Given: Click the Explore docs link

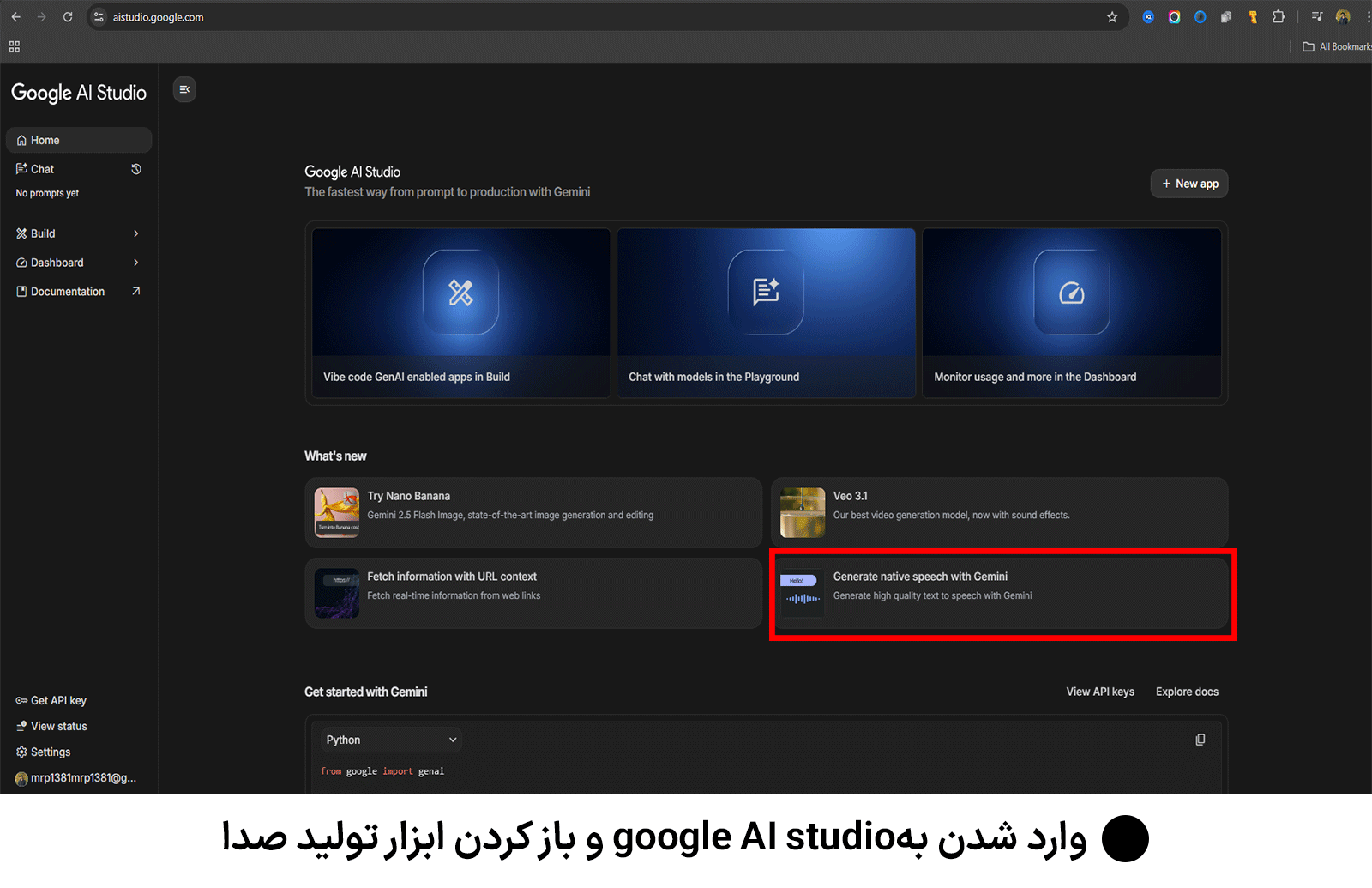Looking at the screenshot, I should pyautogui.click(x=1187, y=692).
